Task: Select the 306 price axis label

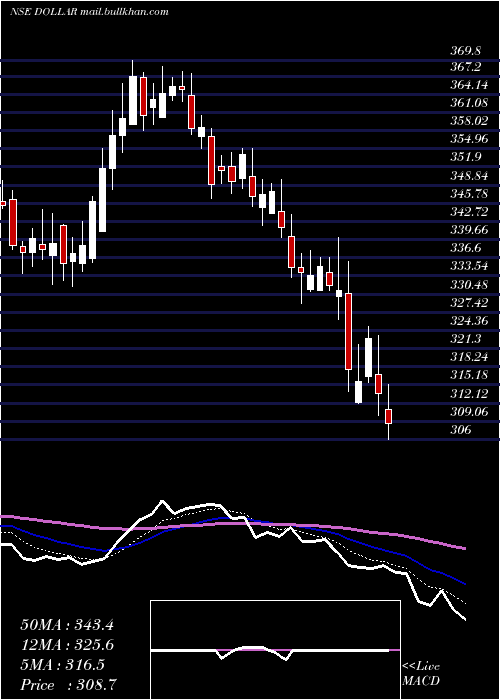Action: click(x=461, y=430)
